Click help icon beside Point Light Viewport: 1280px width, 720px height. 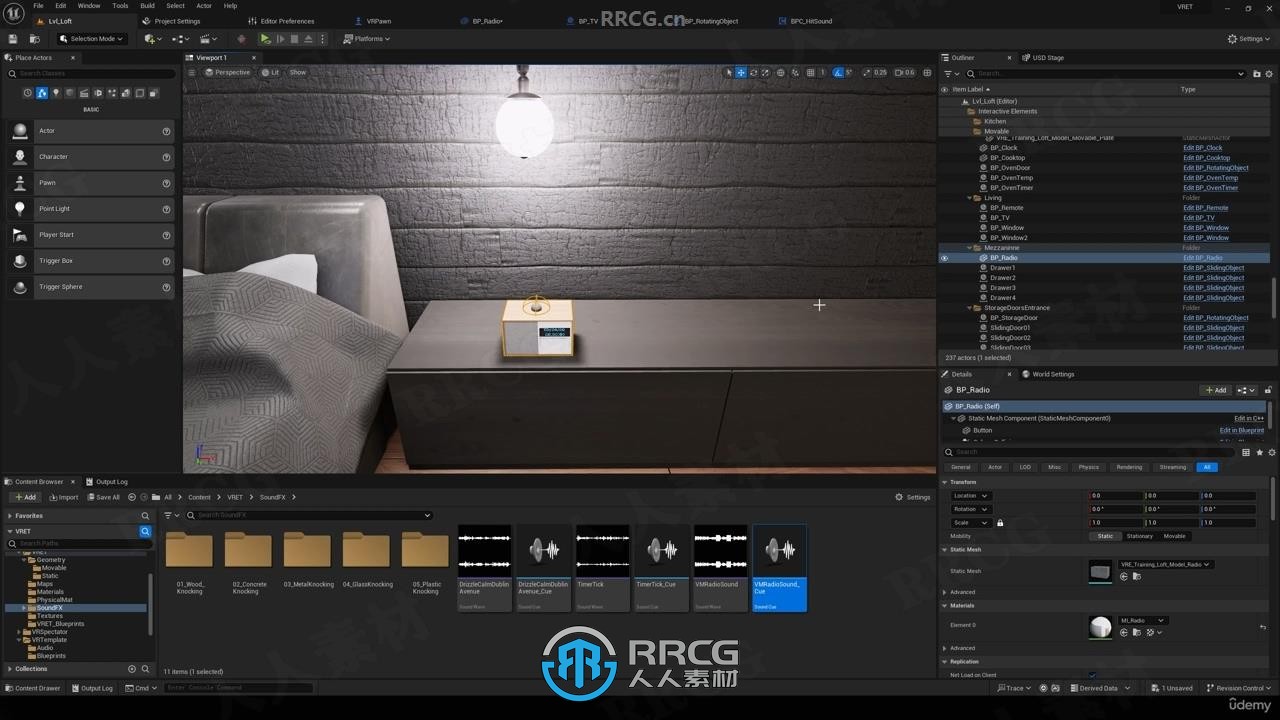166,209
